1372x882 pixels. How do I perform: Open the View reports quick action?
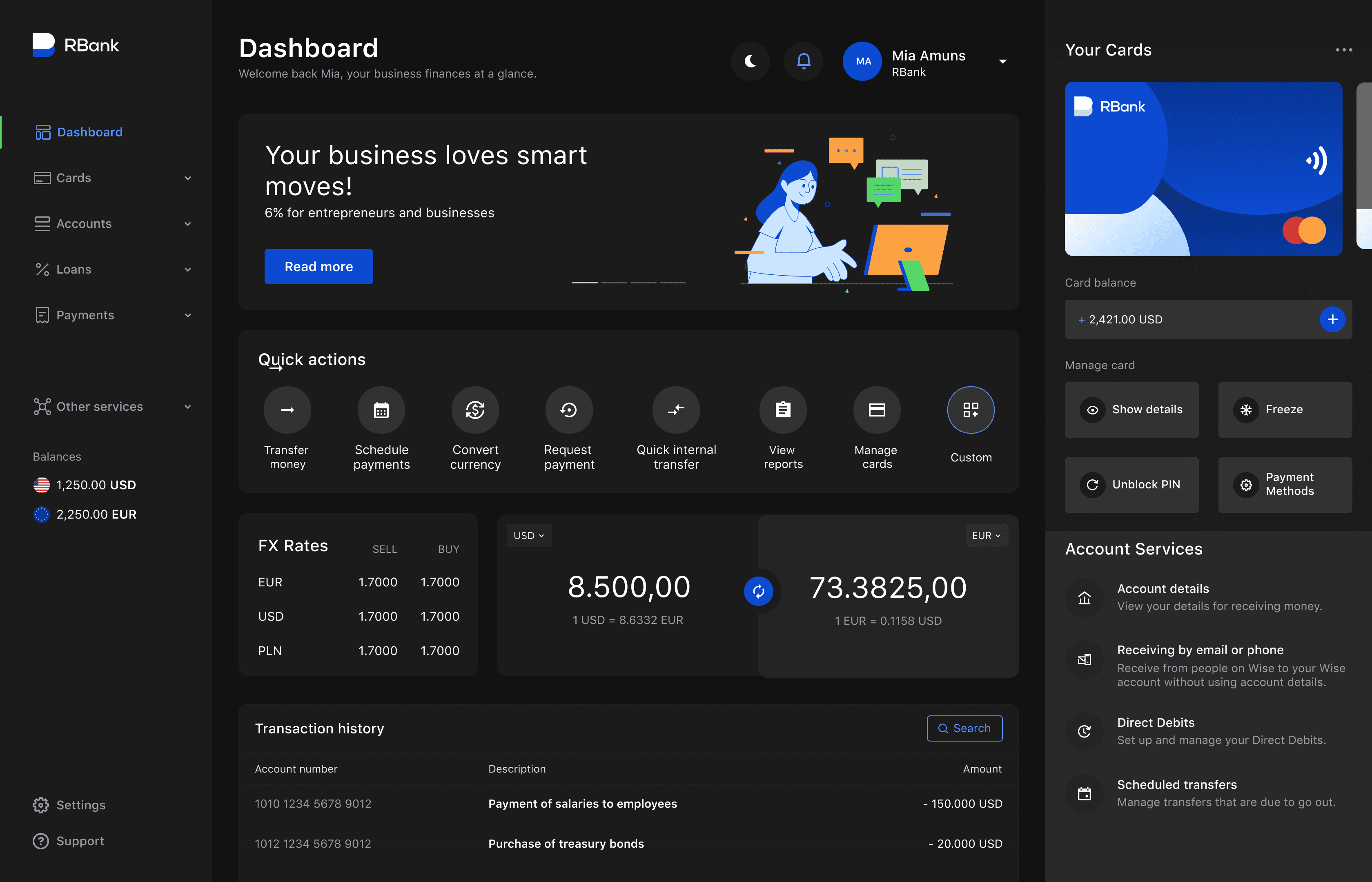coord(783,410)
